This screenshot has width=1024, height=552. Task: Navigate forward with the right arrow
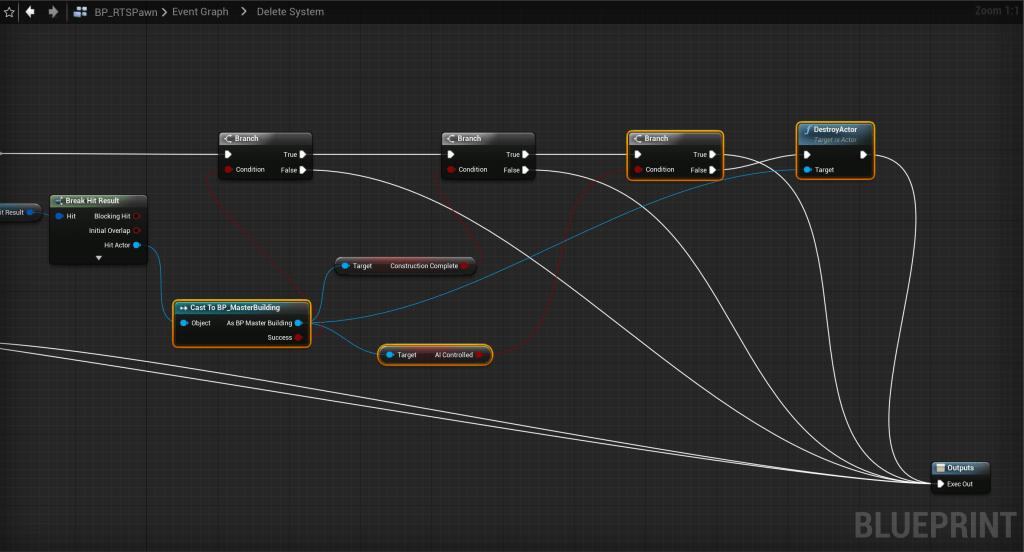[x=53, y=12]
